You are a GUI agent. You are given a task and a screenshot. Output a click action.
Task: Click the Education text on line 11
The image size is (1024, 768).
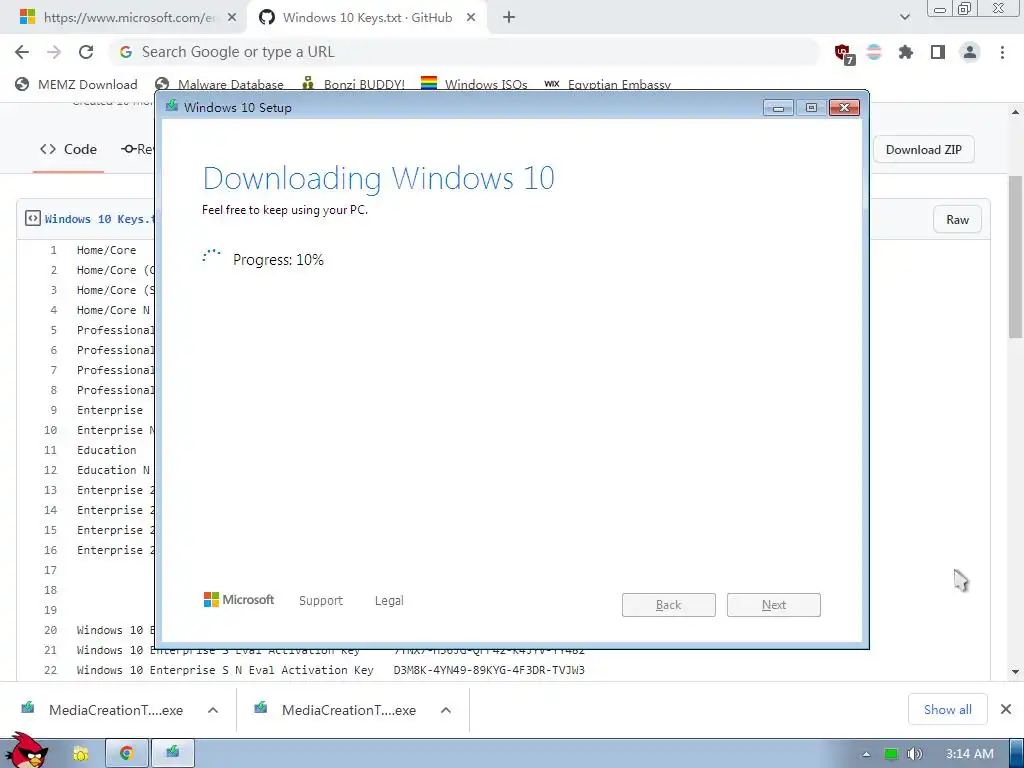(106, 450)
